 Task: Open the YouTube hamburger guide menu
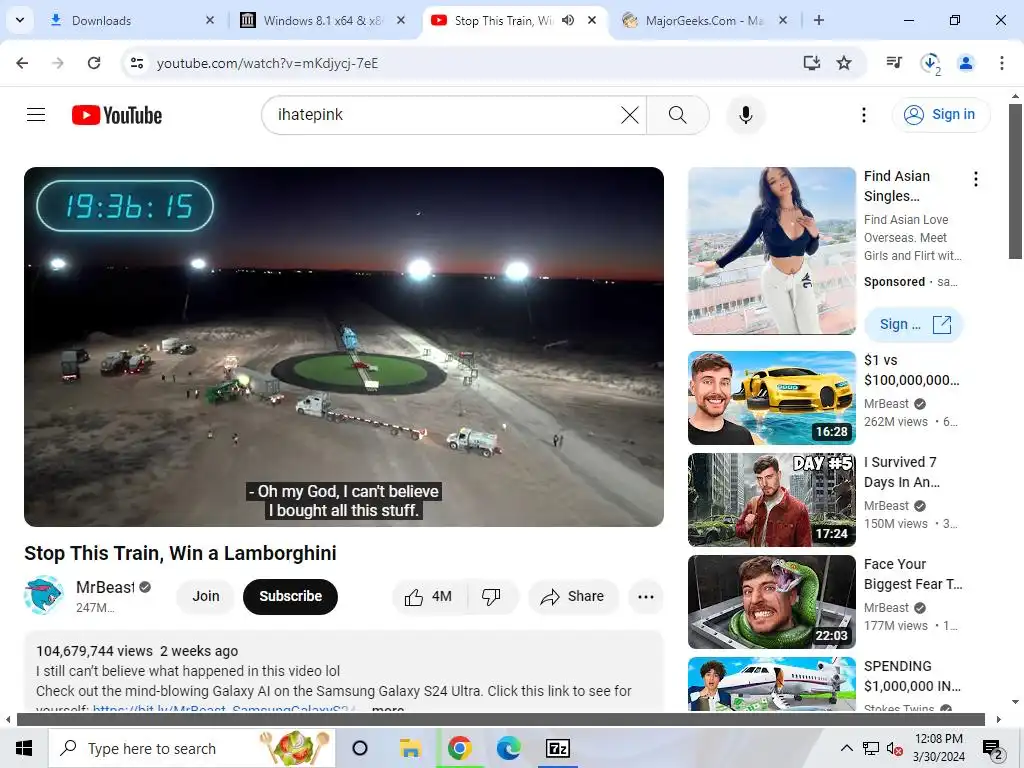36,115
